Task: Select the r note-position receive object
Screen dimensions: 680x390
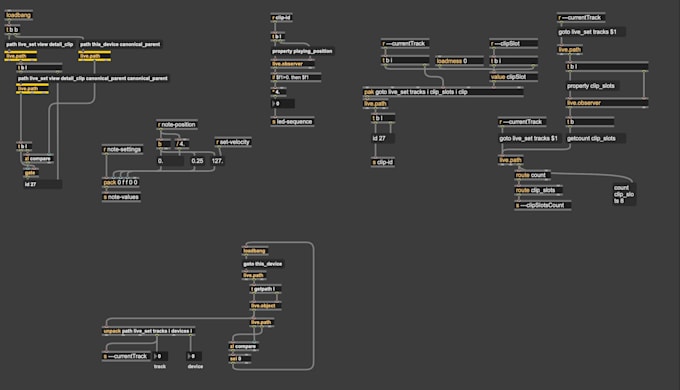Action: pyautogui.click(x=177, y=125)
